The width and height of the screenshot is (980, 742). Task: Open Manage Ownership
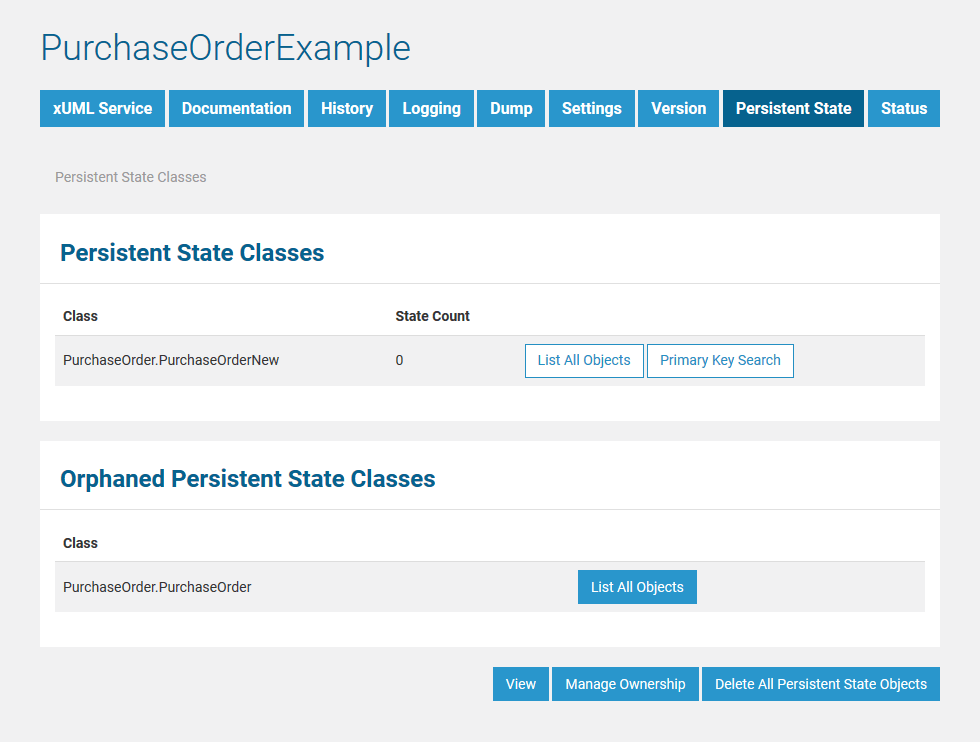click(x=624, y=684)
